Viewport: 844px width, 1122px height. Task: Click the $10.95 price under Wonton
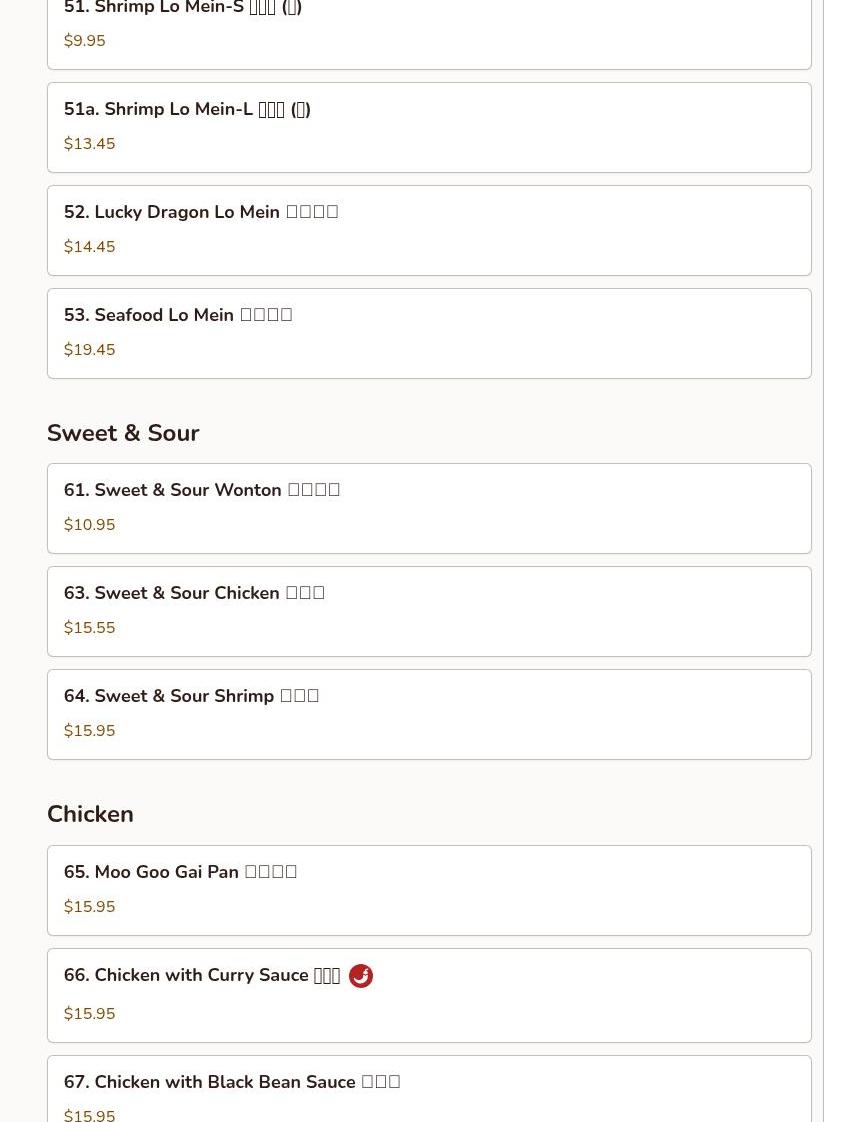89,525
